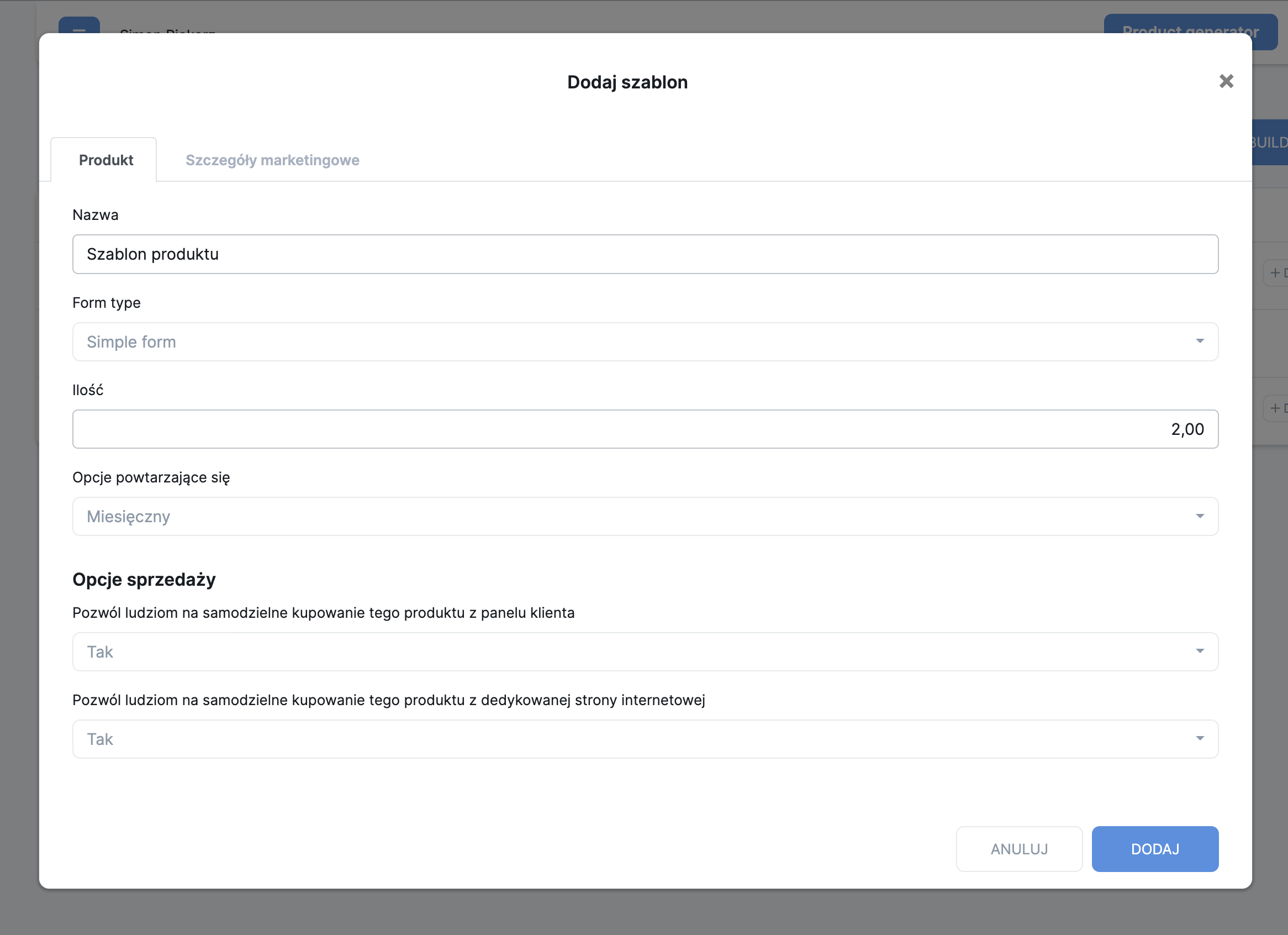The width and height of the screenshot is (1288, 935).
Task: Close the Dodaj szablon dialog
Action: pos(1226,81)
